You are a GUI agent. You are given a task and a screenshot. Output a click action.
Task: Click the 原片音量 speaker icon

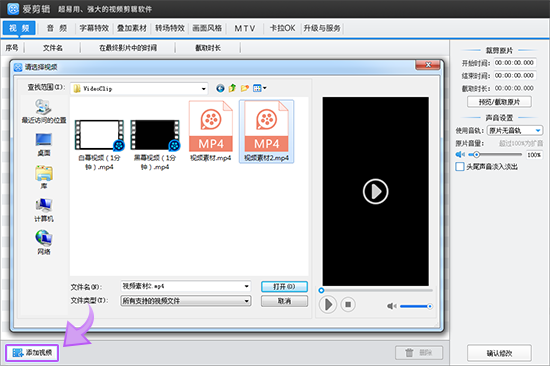[x=460, y=154]
